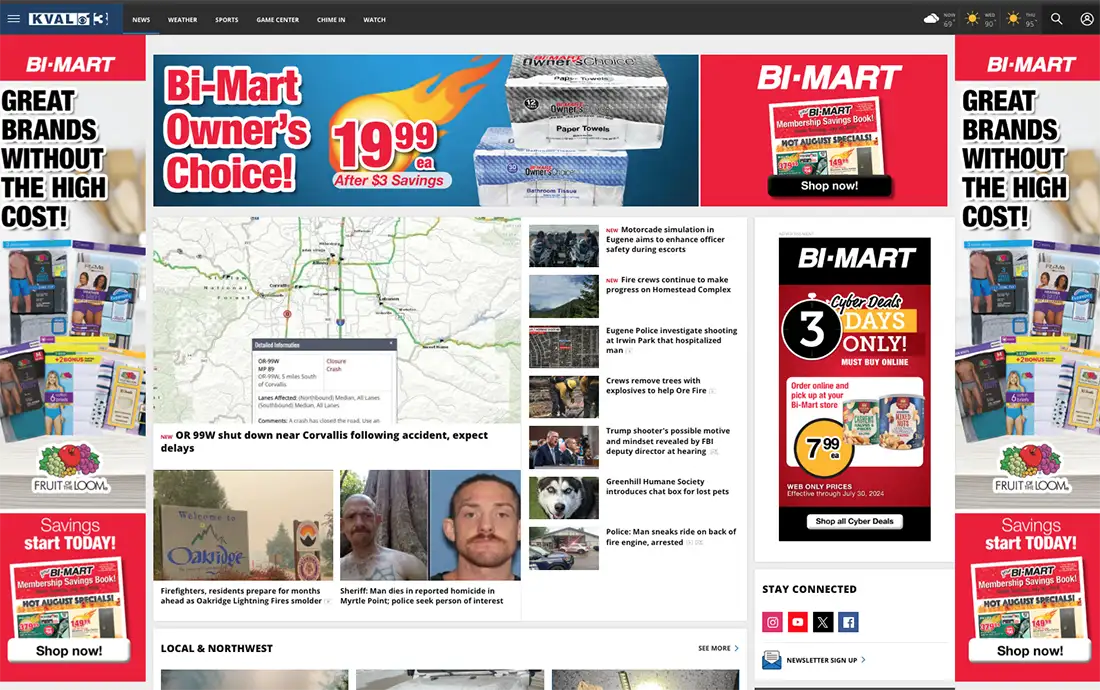Image resolution: width=1100 pixels, height=690 pixels.
Task: Click the Welcome to Oakridge sign thumbnail
Action: click(243, 525)
